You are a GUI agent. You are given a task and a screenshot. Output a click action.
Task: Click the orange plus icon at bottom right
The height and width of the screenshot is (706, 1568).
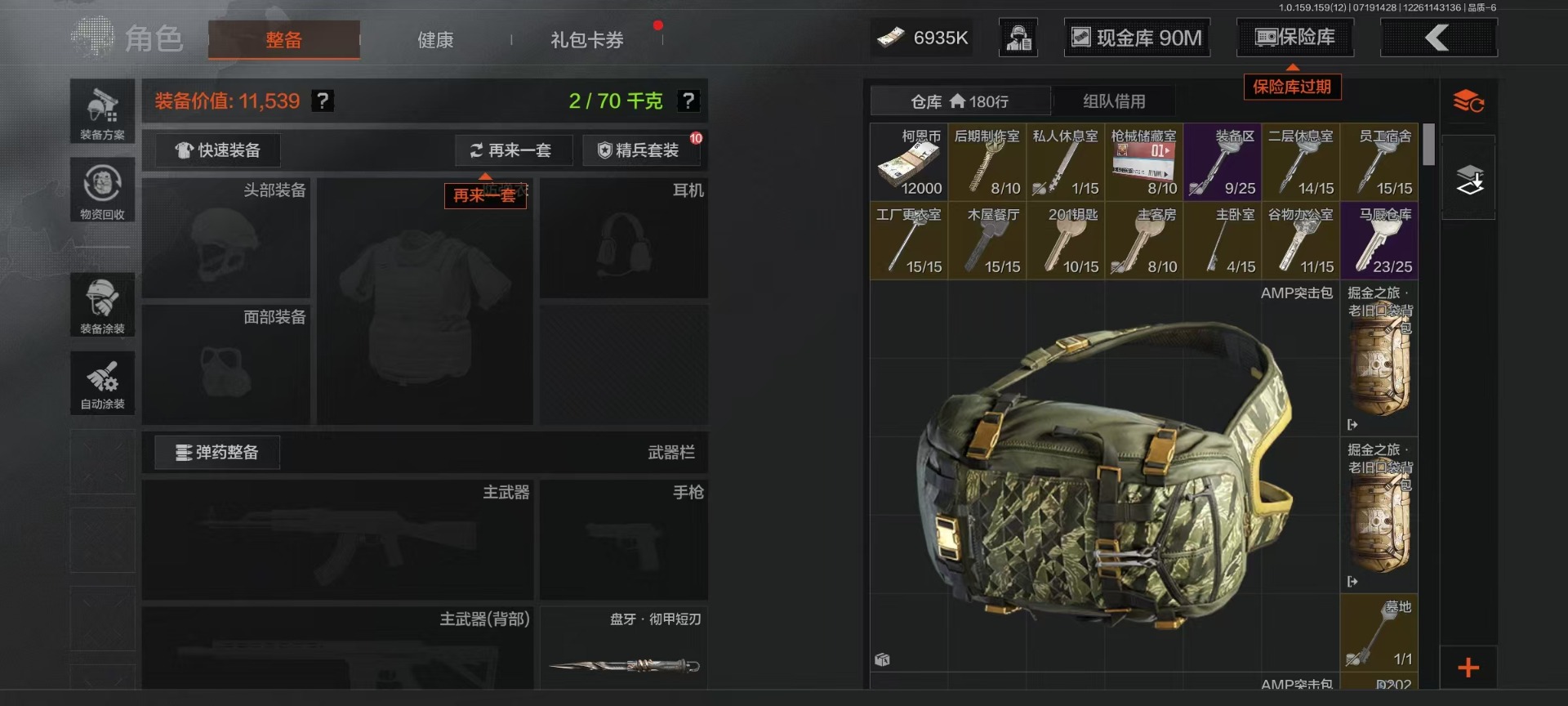coord(1468,668)
